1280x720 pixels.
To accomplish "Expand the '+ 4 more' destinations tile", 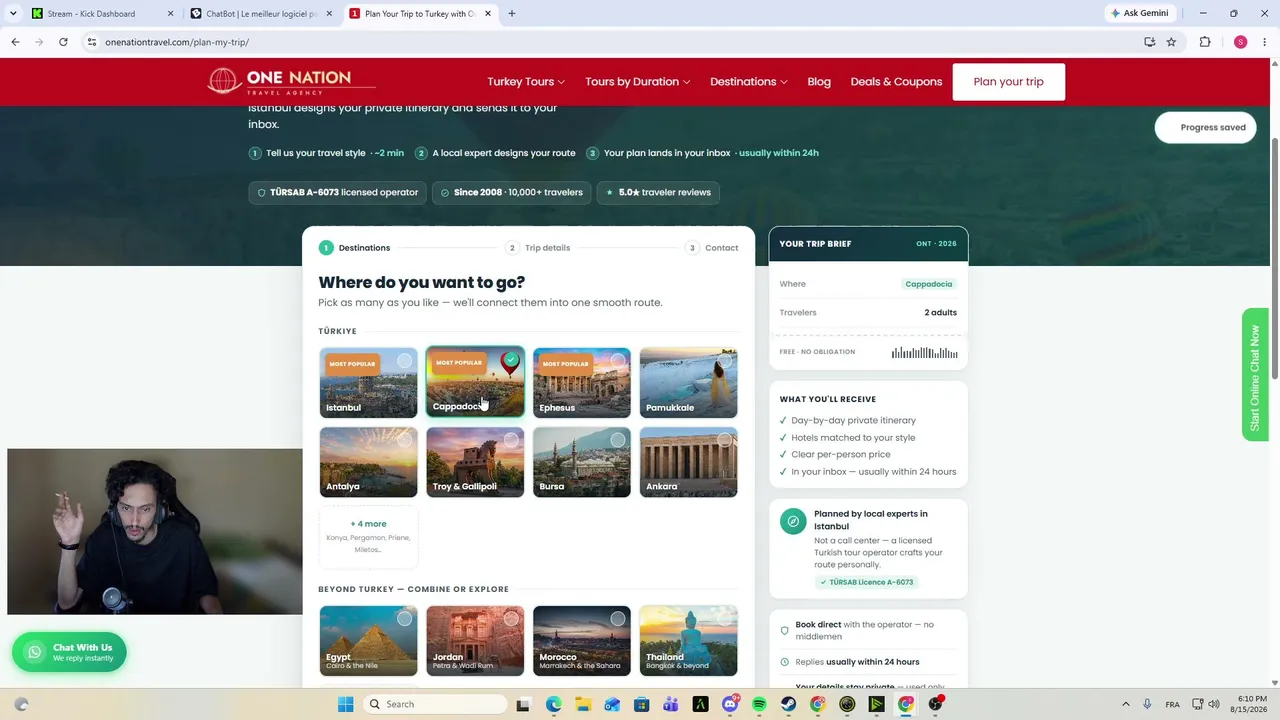I will [368, 537].
